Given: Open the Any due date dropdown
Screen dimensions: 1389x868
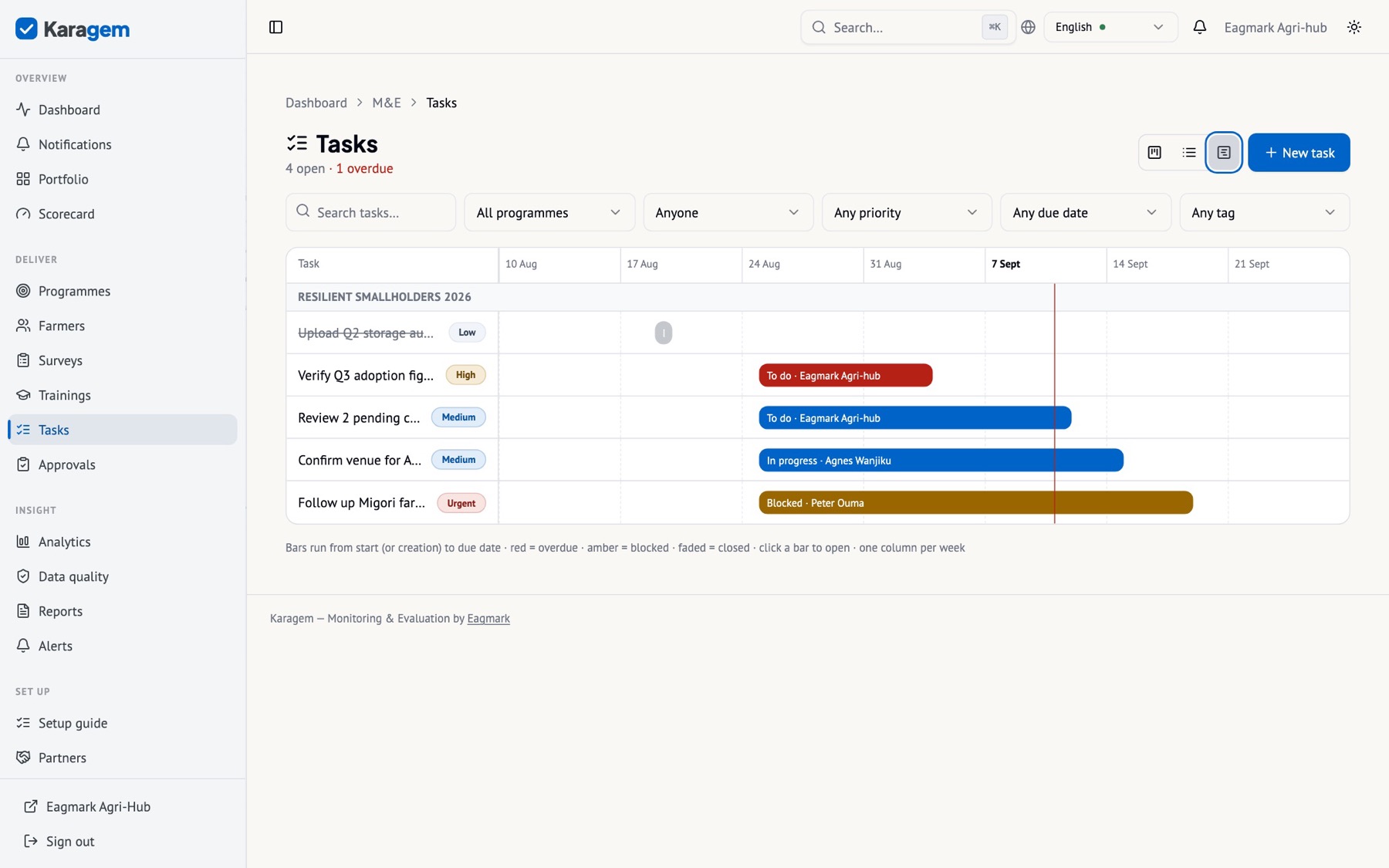Looking at the screenshot, I should (x=1085, y=212).
